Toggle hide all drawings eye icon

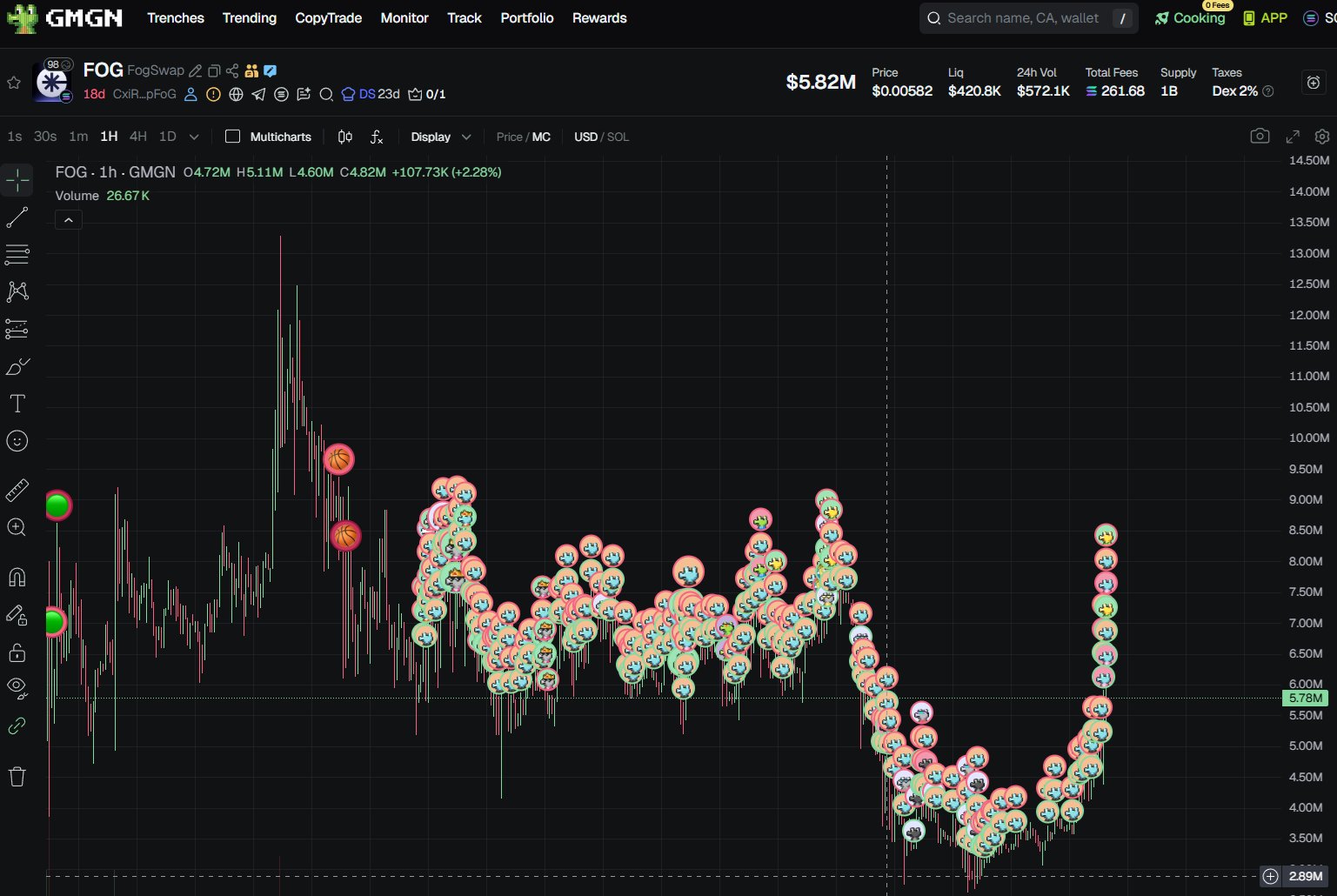[x=17, y=687]
